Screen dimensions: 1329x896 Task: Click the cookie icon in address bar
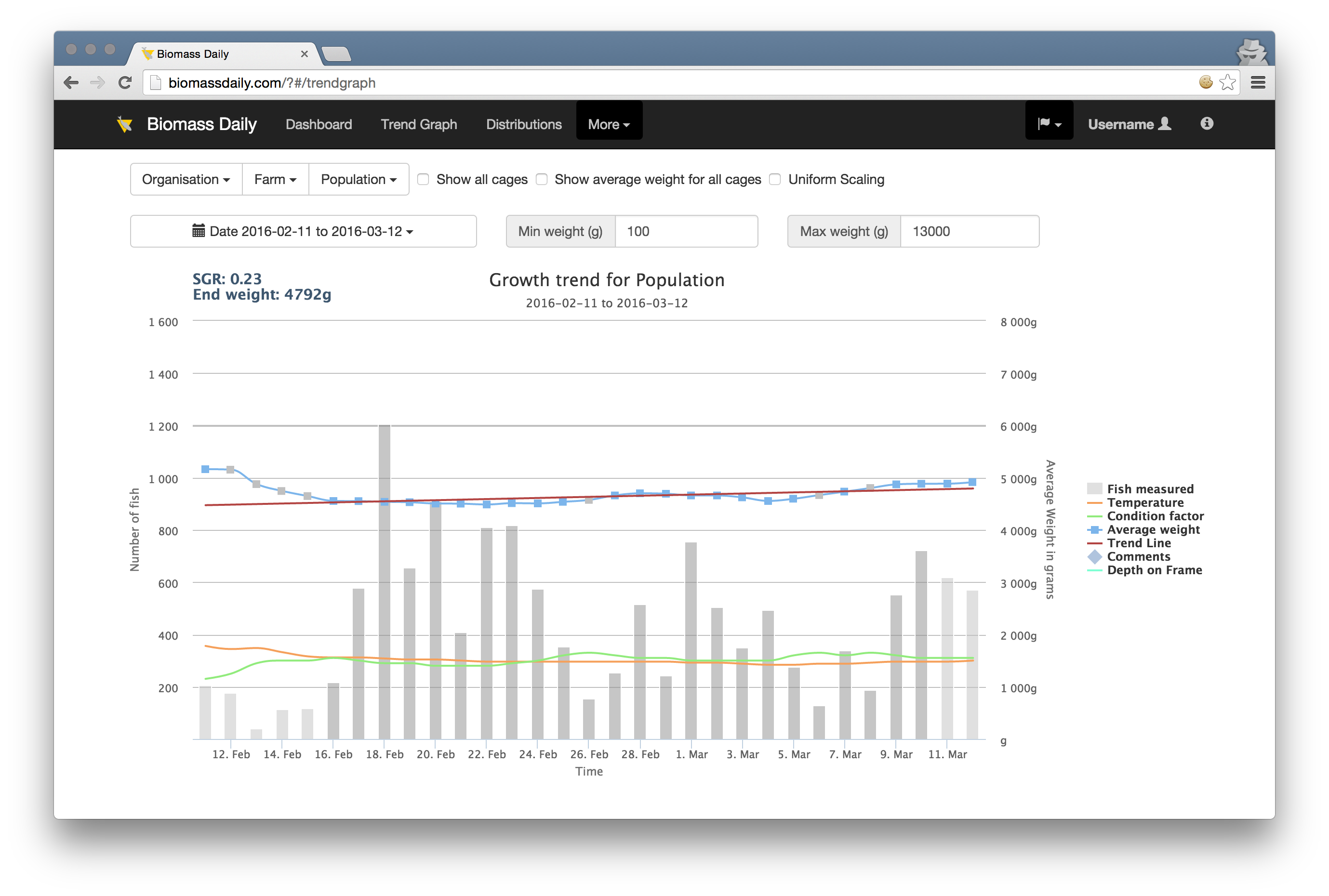pos(1206,82)
